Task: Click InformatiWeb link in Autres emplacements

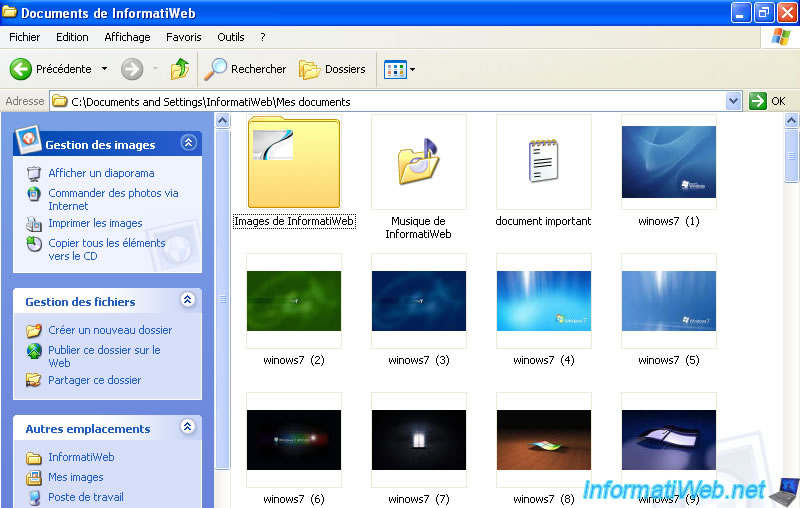Action: tap(81, 458)
